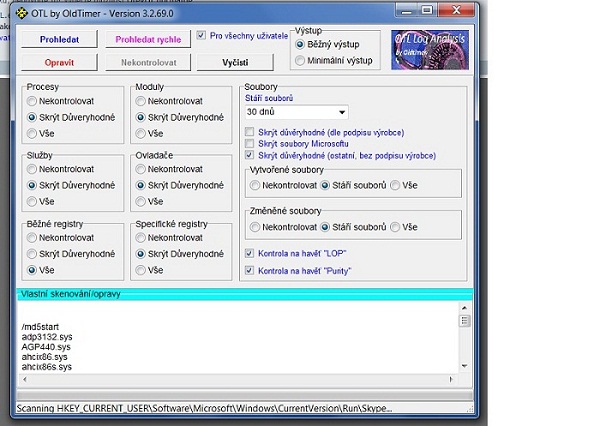Set Specifické registry to Skrýt Důveryhodné
Screen dimensions: 600x426
(140, 254)
